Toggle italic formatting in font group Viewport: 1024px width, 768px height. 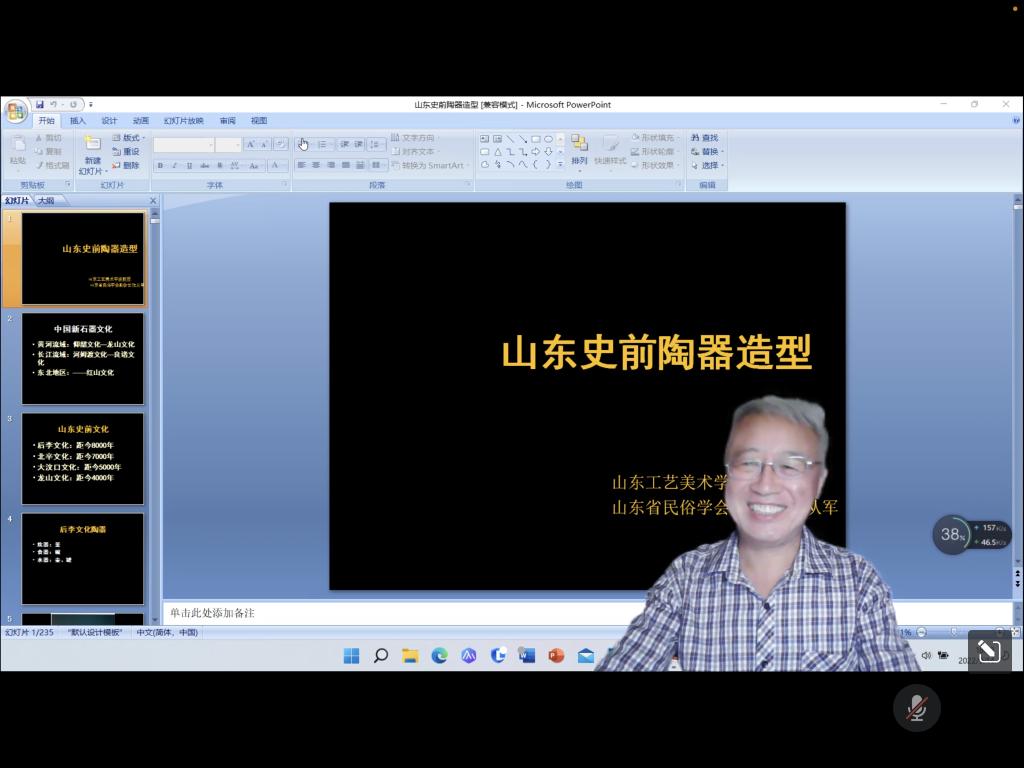tap(174, 166)
